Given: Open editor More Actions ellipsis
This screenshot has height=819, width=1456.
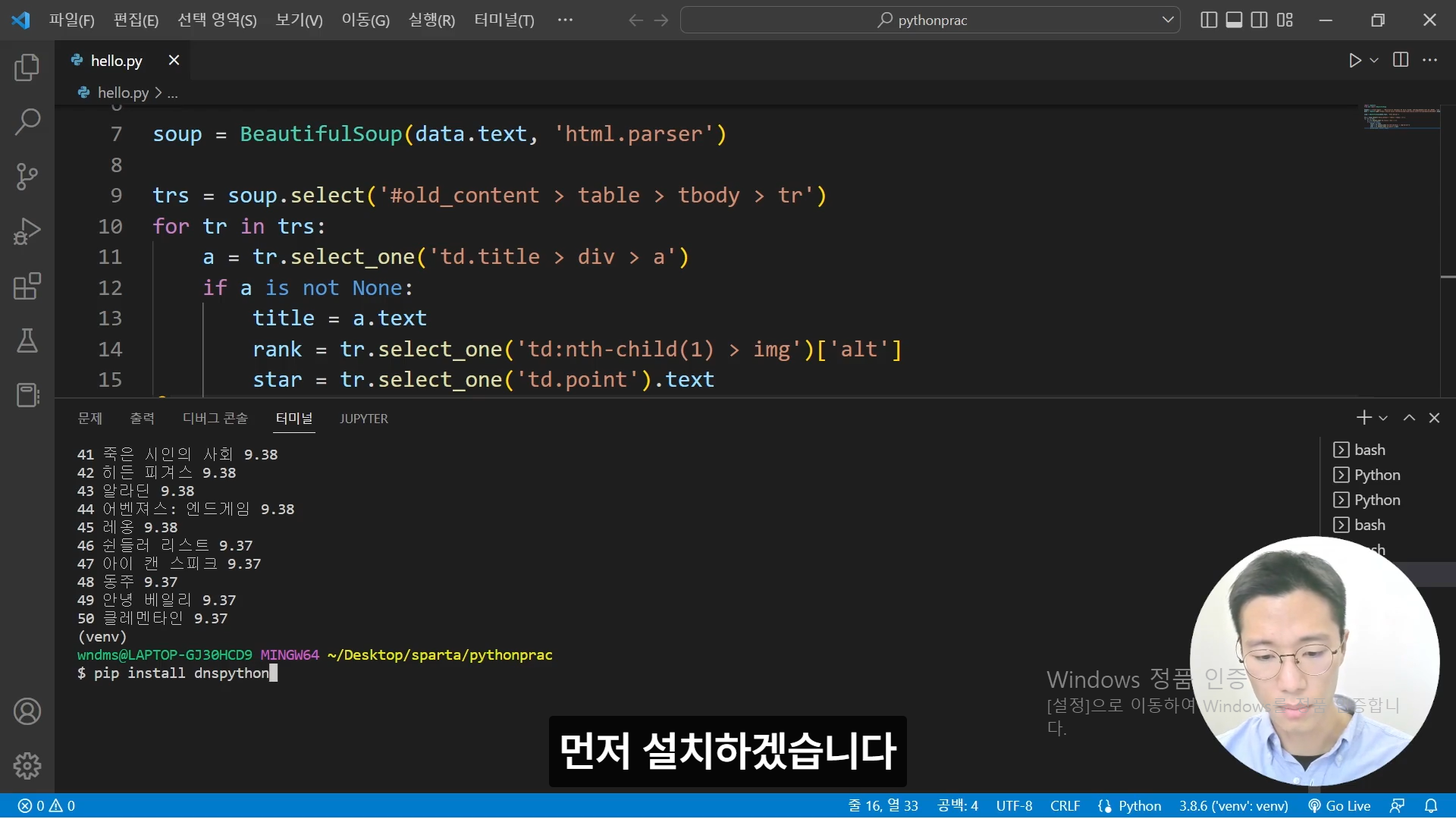Looking at the screenshot, I should tap(1430, 60).
